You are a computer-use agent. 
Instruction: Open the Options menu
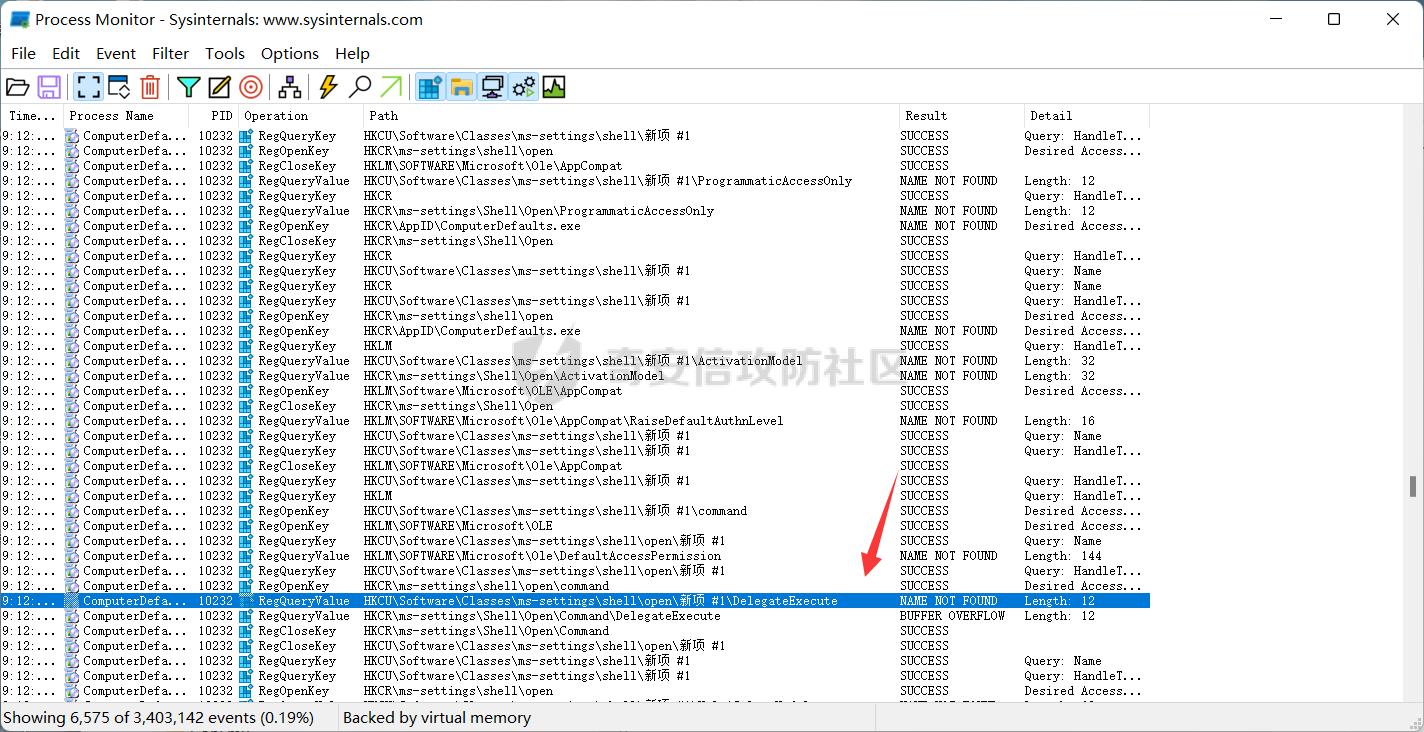click(290, 53)
